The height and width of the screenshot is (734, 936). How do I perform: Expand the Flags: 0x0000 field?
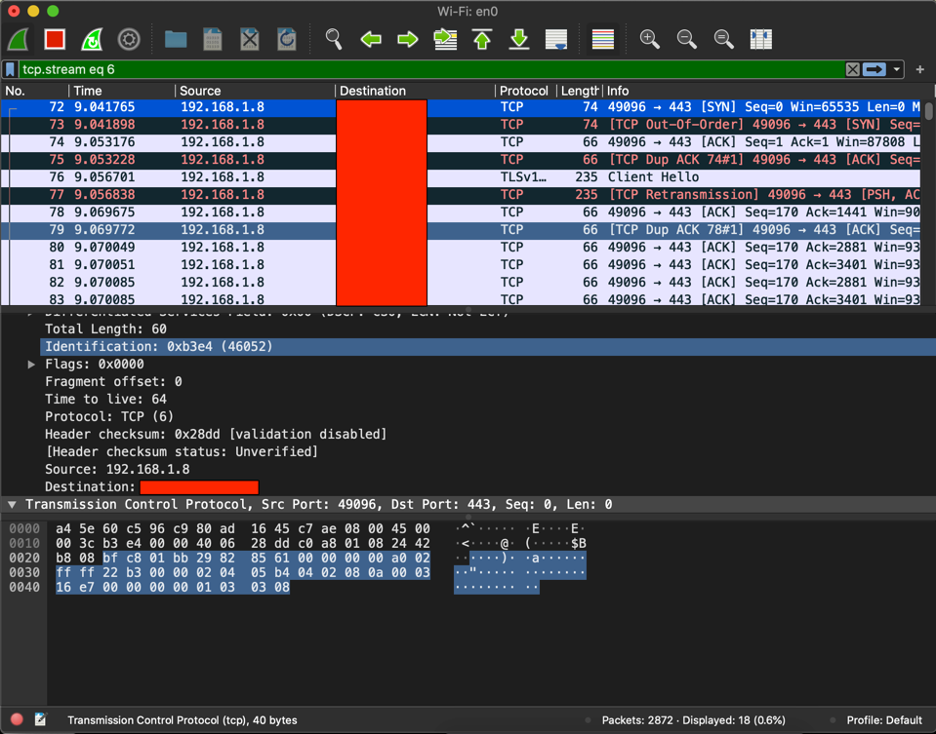(x=31, y=364)
